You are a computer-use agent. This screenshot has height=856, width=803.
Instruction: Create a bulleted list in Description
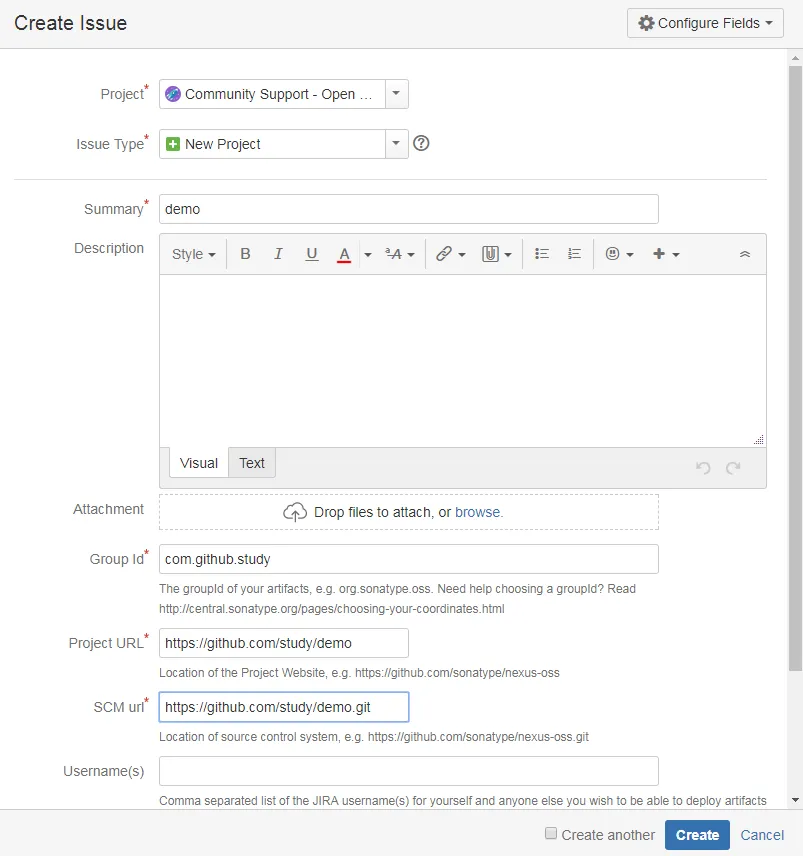pos(541,253)
